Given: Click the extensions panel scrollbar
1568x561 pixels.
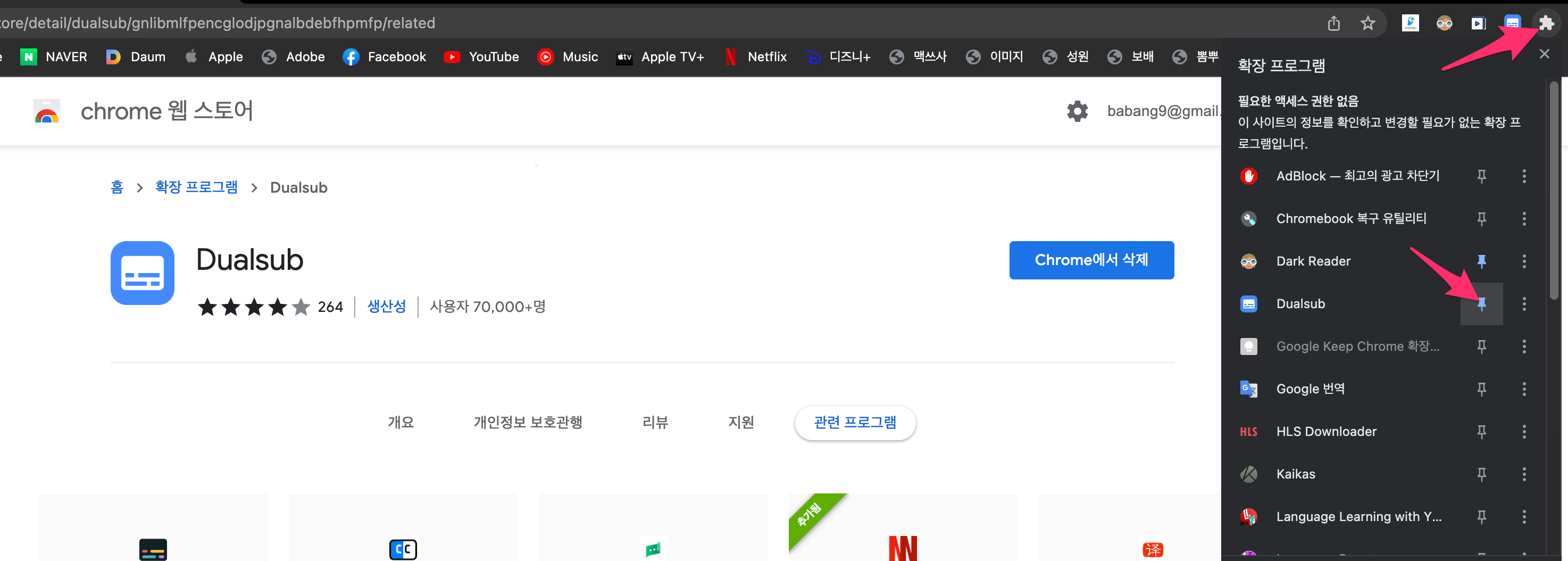Looking at the screenshot, I should coord(1554,190).
